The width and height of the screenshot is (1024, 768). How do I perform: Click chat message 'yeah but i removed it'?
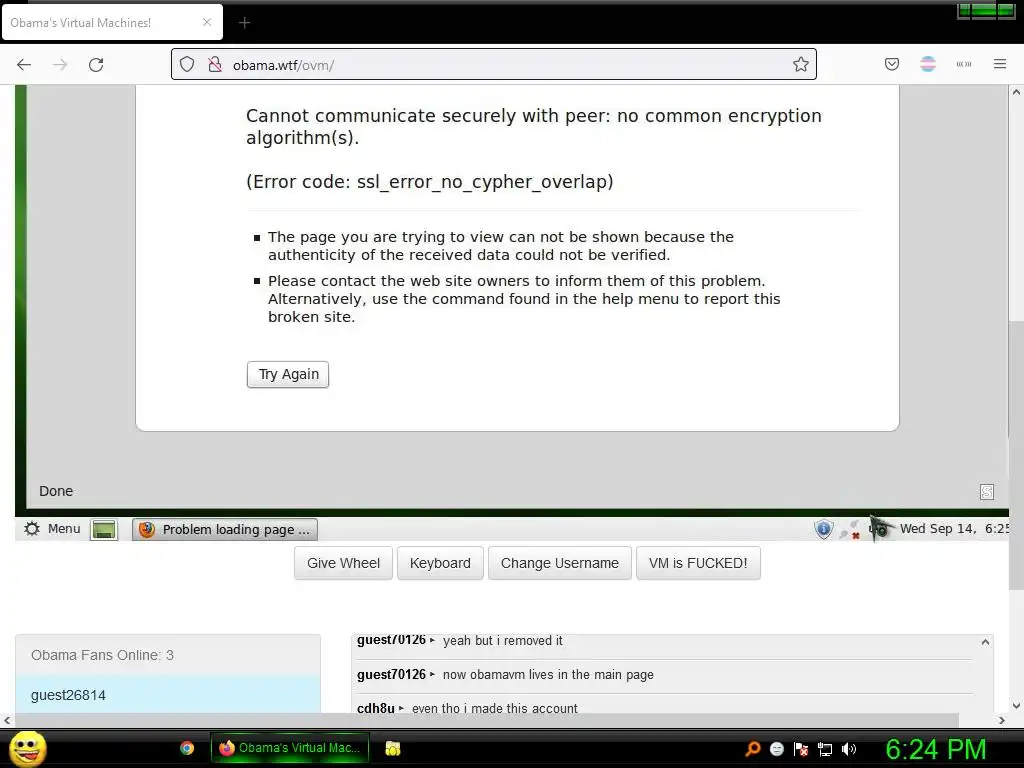tap(502, 641)
